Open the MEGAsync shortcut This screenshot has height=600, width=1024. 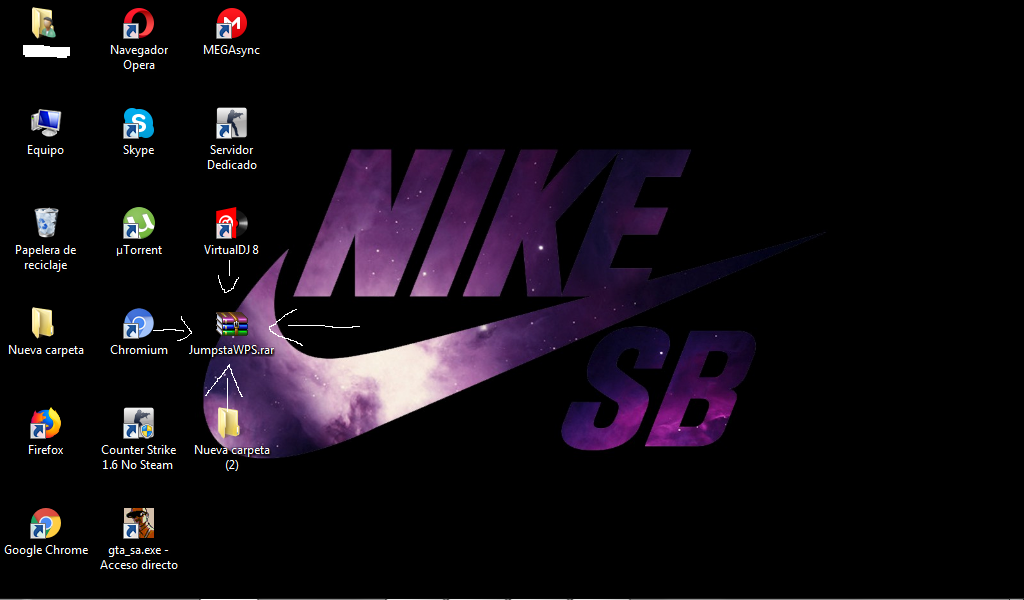tap(231, 24)
